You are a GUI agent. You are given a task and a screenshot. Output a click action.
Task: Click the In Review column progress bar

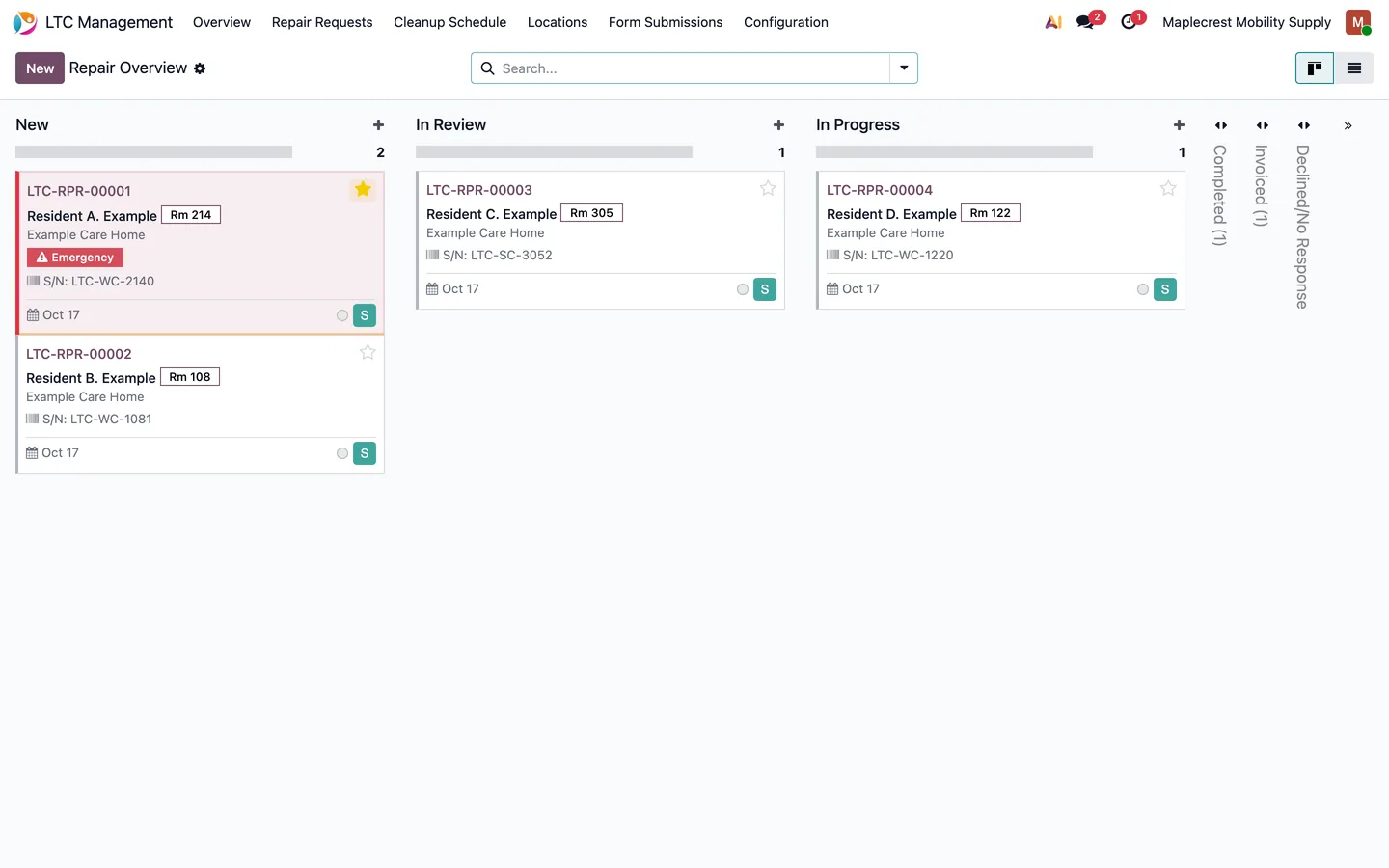(554, 152)
